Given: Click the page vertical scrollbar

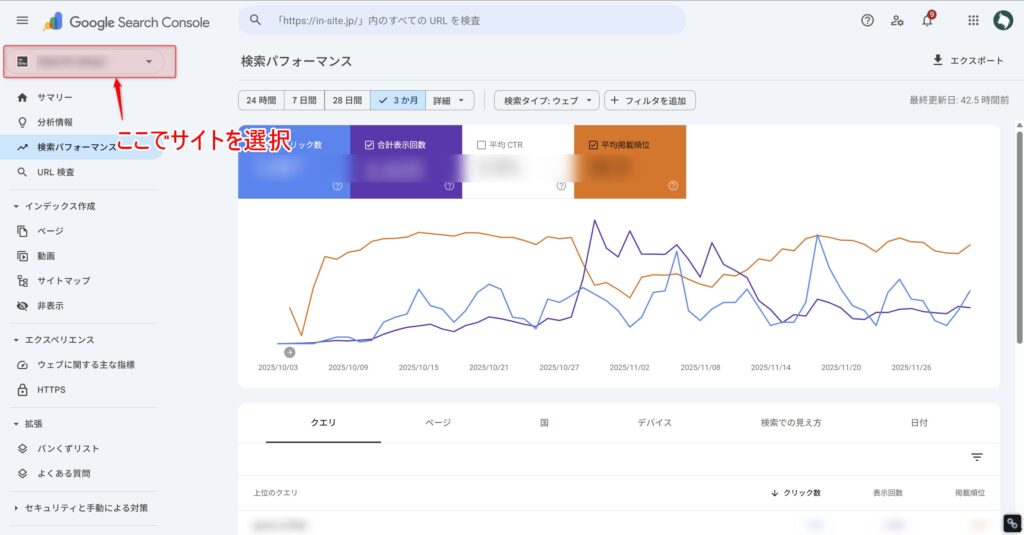Looking at the screenshot, I should pyautogui.click(x=1019, y=236).
